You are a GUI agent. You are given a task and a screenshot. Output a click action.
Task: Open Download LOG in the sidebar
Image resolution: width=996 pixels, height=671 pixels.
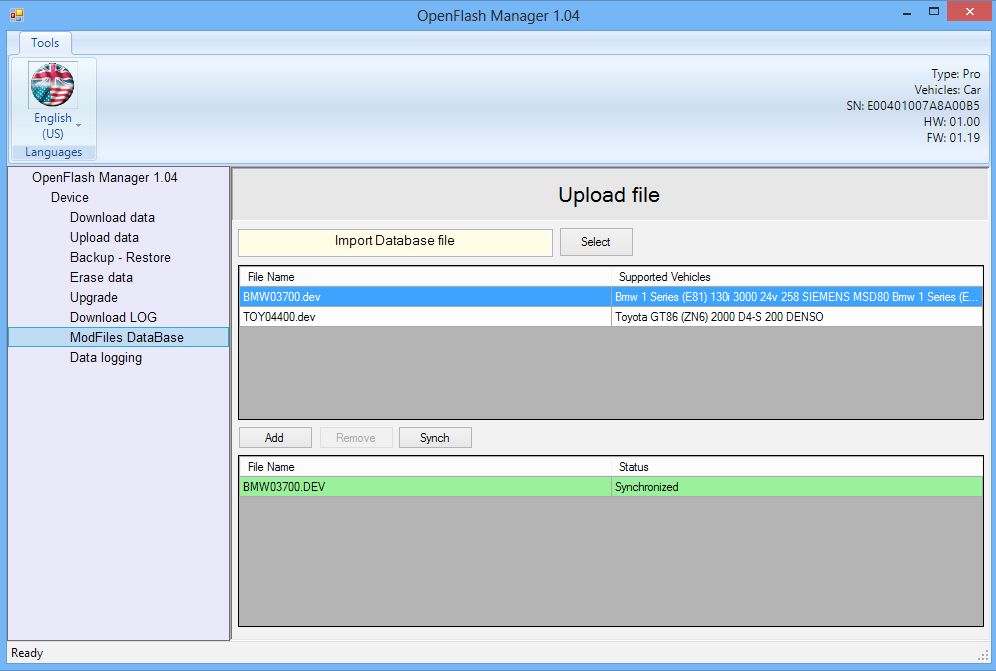click(x=113, y=318)
